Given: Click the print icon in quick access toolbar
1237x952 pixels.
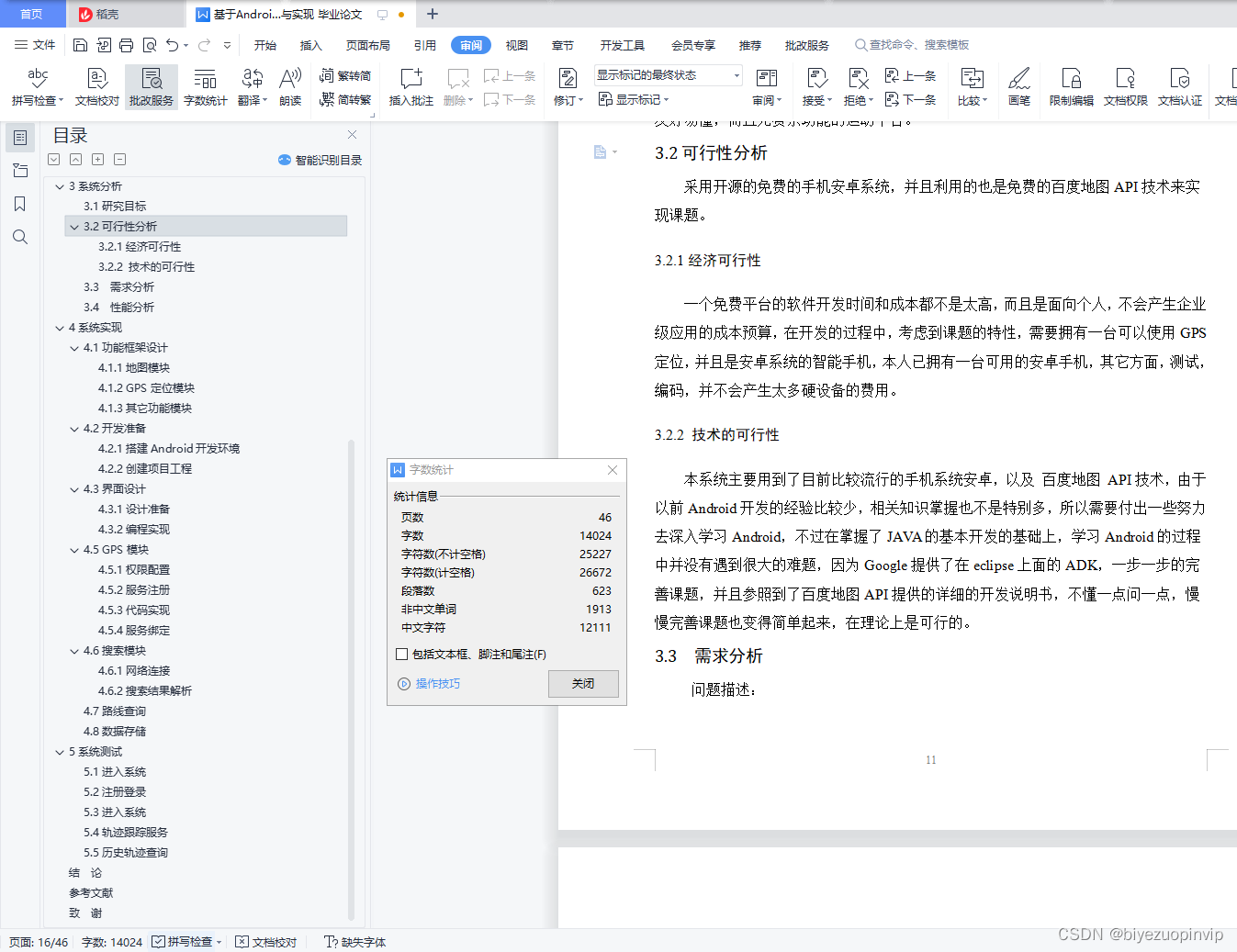Looking at the screenshot, I should pos(127,45).
